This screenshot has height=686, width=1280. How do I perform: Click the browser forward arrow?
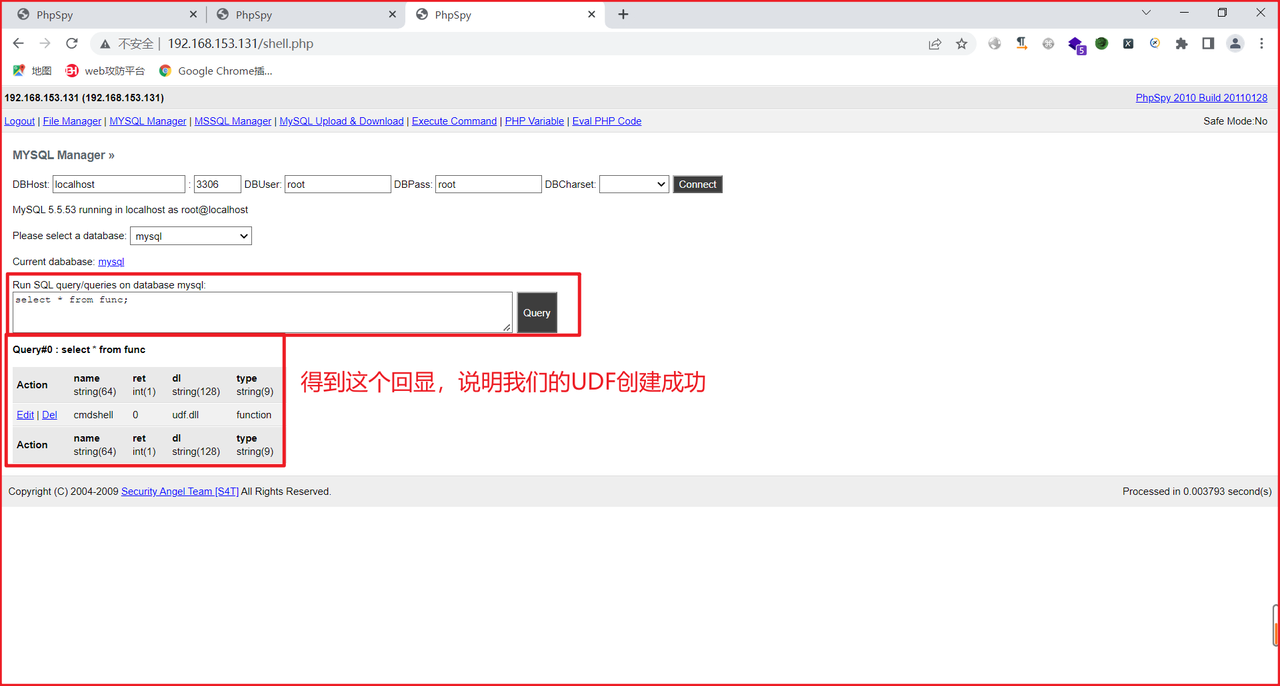tap(45, 44)
